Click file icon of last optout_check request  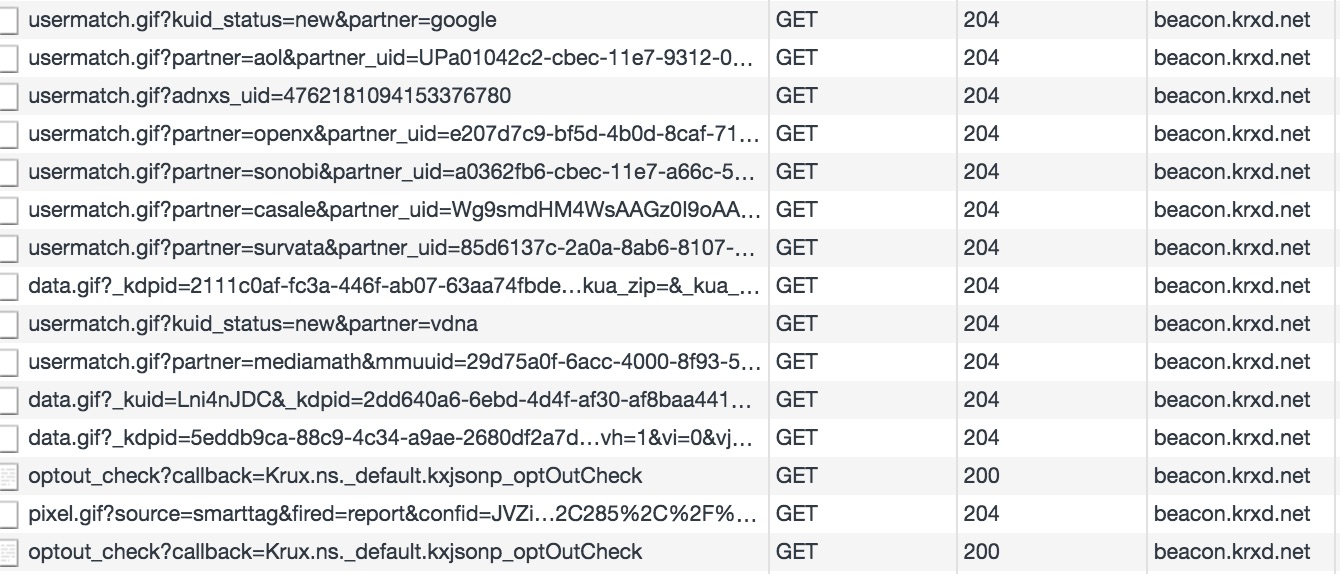coord(8,552)
